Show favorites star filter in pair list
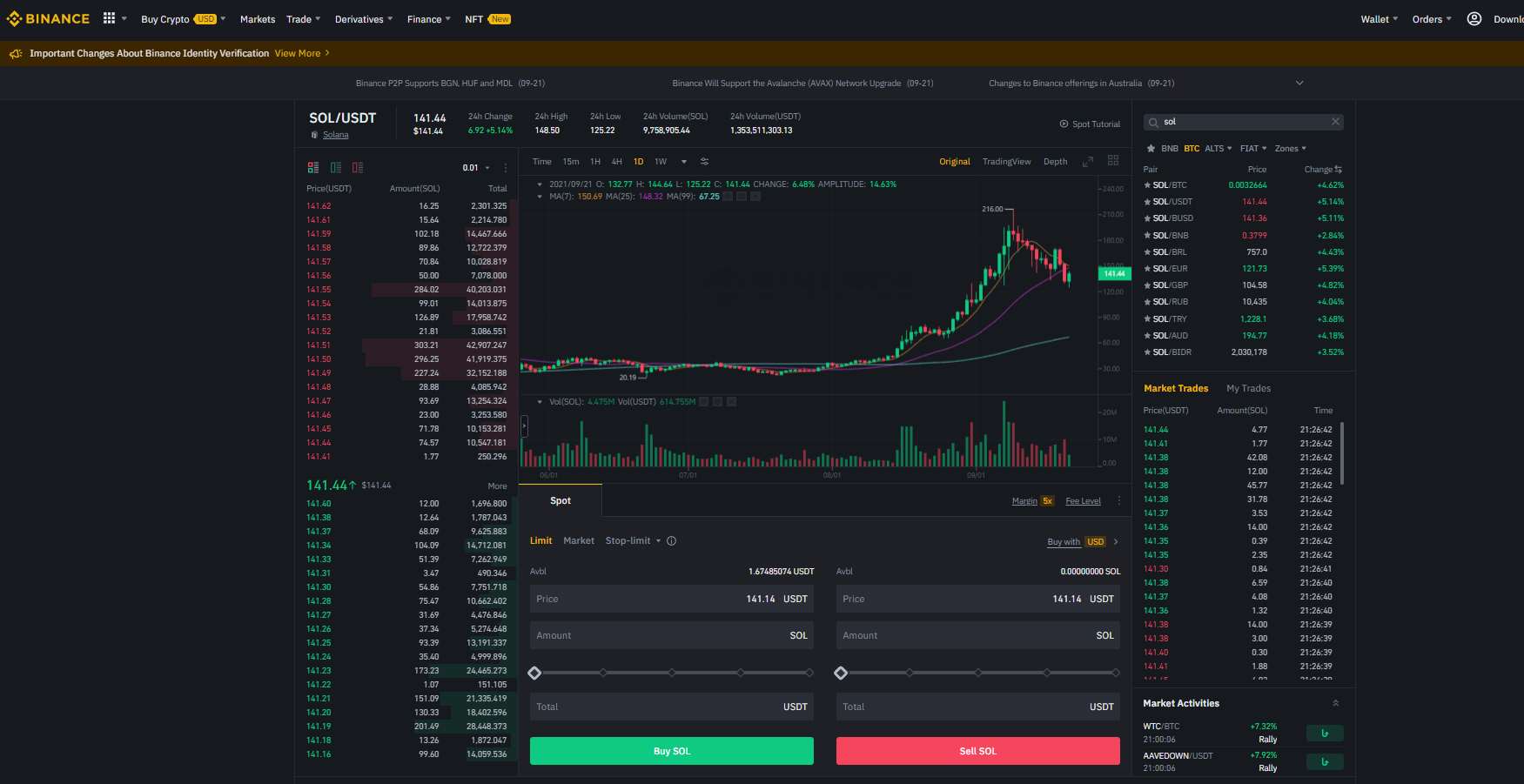Image resolution: width=1524 pixels, height=784 pixels. pyautogui.click(x=1151, y=148)
